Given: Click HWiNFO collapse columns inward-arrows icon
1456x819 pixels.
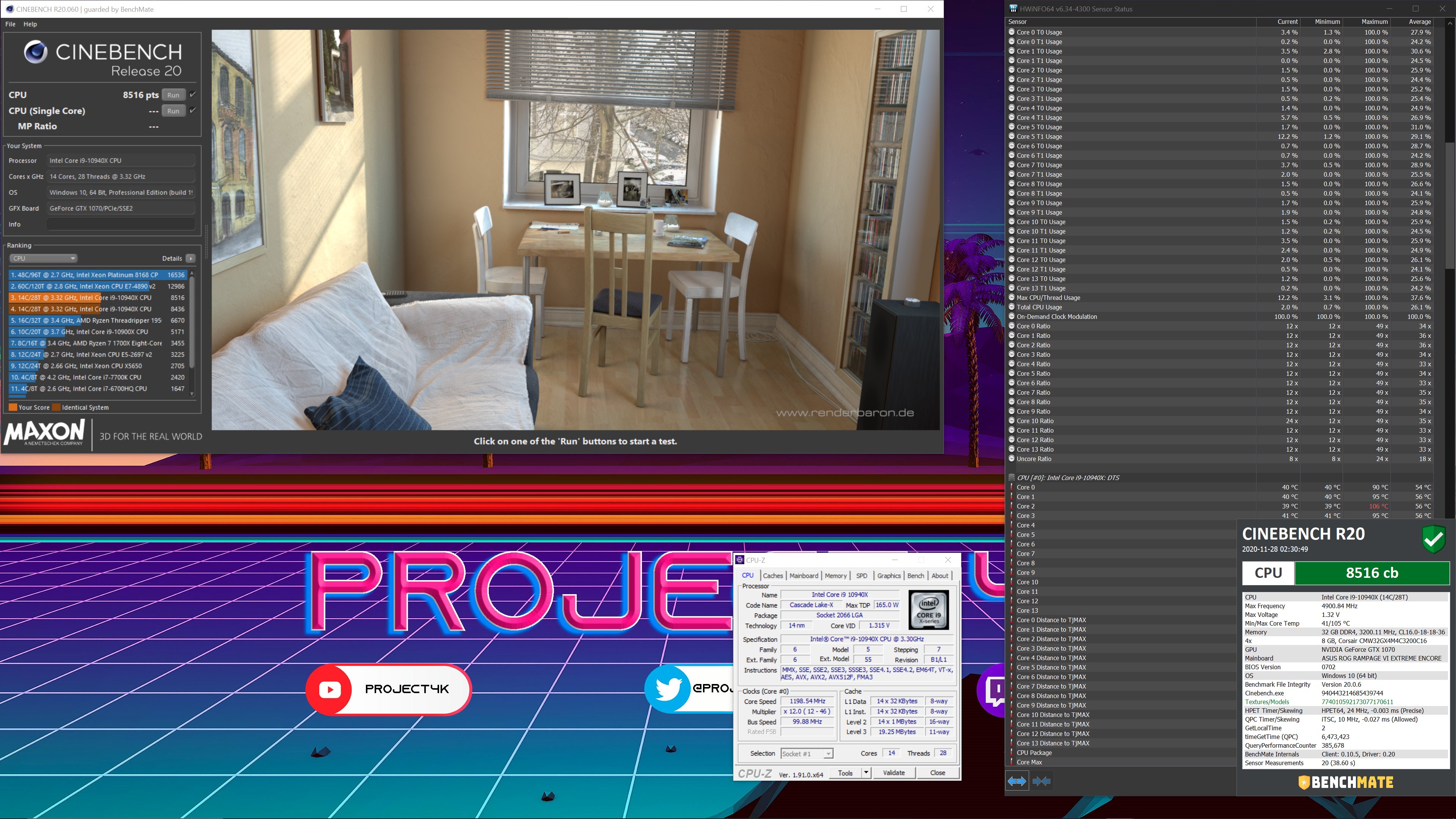Looking at the screenshot, I should click(x=1041, y=781).
